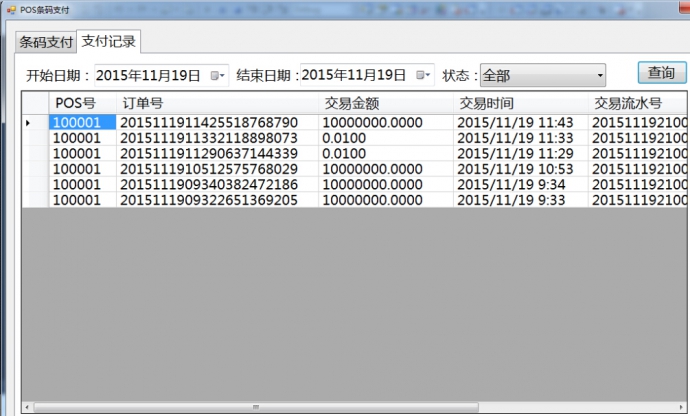Select amount 10000000.0000 in the 11:43 row
The image size is (690, 416).
pyautogui.click(x=372, y=122)
